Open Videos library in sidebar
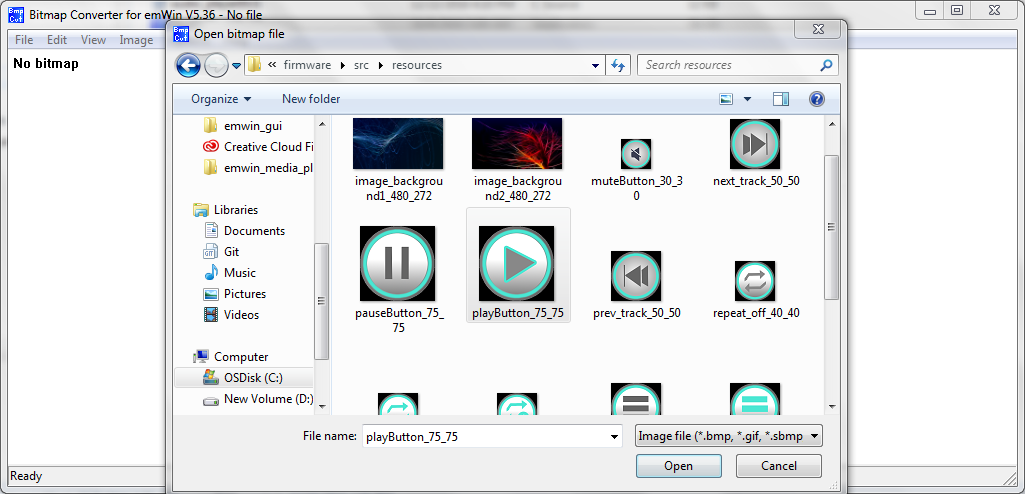Screen dimensions: 1025x494 click(x=231, y=314)
